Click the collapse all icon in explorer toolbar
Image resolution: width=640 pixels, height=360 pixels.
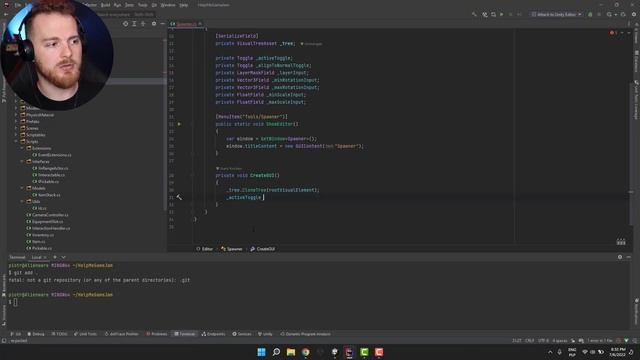(x=143, y=24)
